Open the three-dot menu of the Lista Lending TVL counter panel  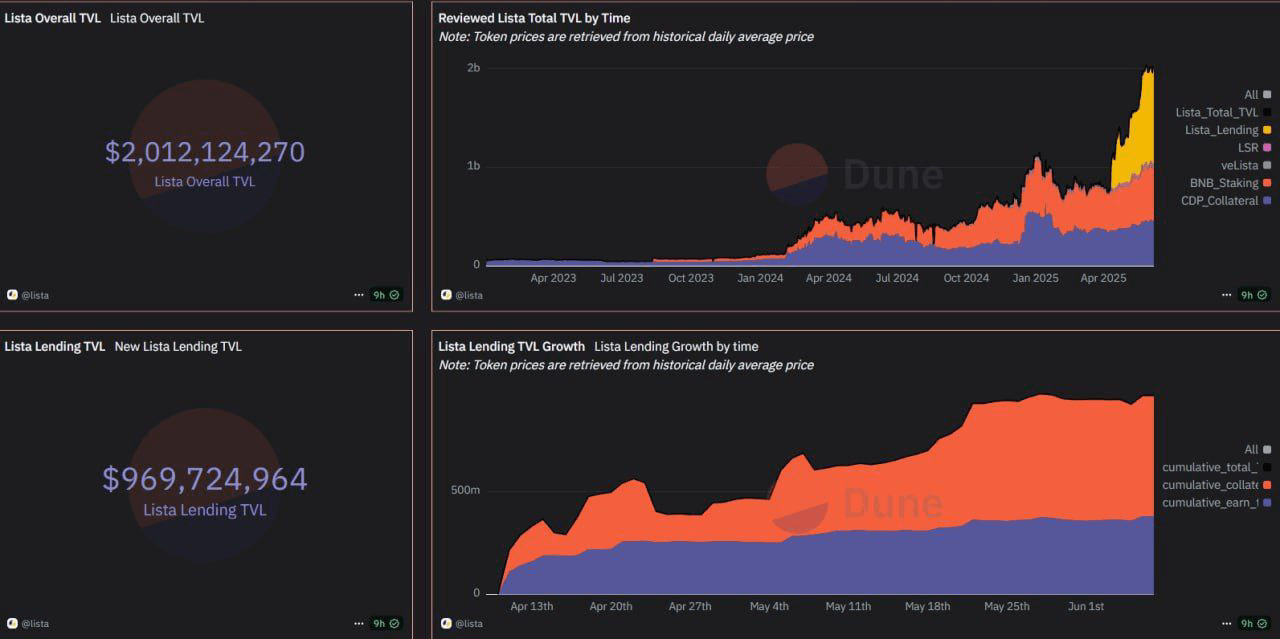[x=359, y=623]
